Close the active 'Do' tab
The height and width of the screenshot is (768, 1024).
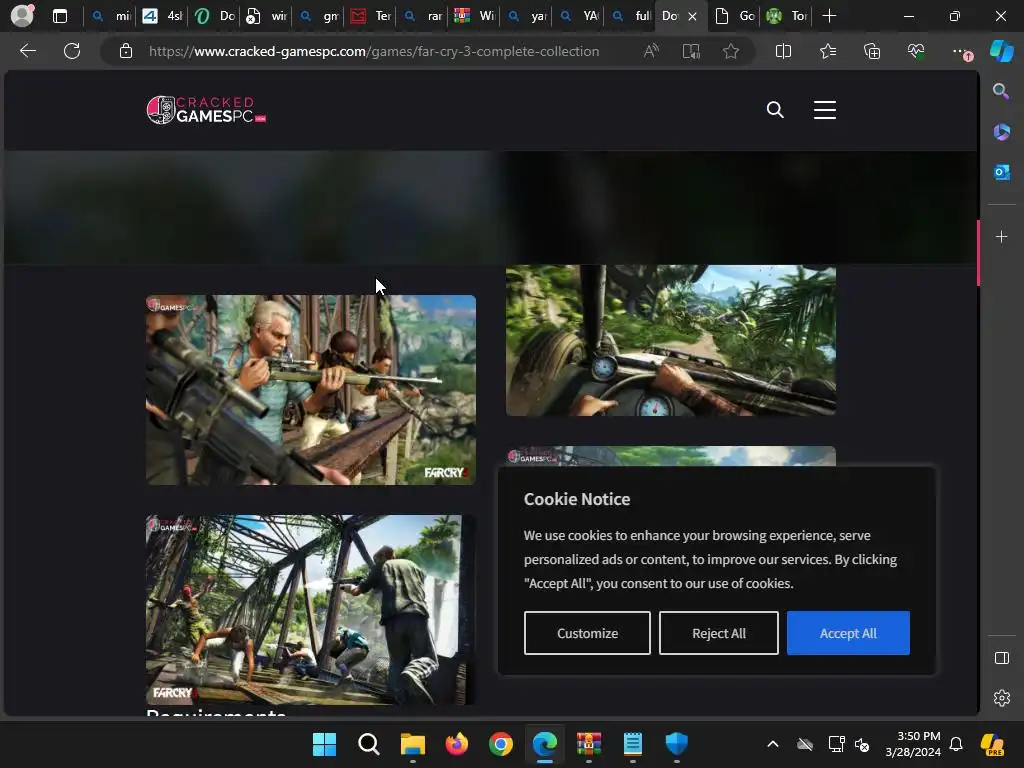point(692,16)
